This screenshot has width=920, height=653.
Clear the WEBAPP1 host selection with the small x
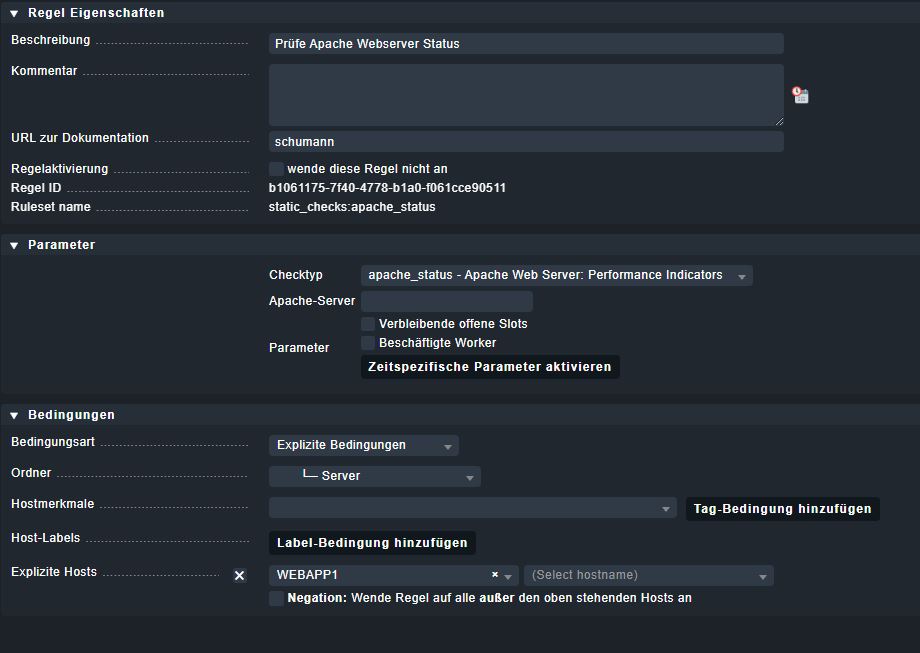click(495, 575)
